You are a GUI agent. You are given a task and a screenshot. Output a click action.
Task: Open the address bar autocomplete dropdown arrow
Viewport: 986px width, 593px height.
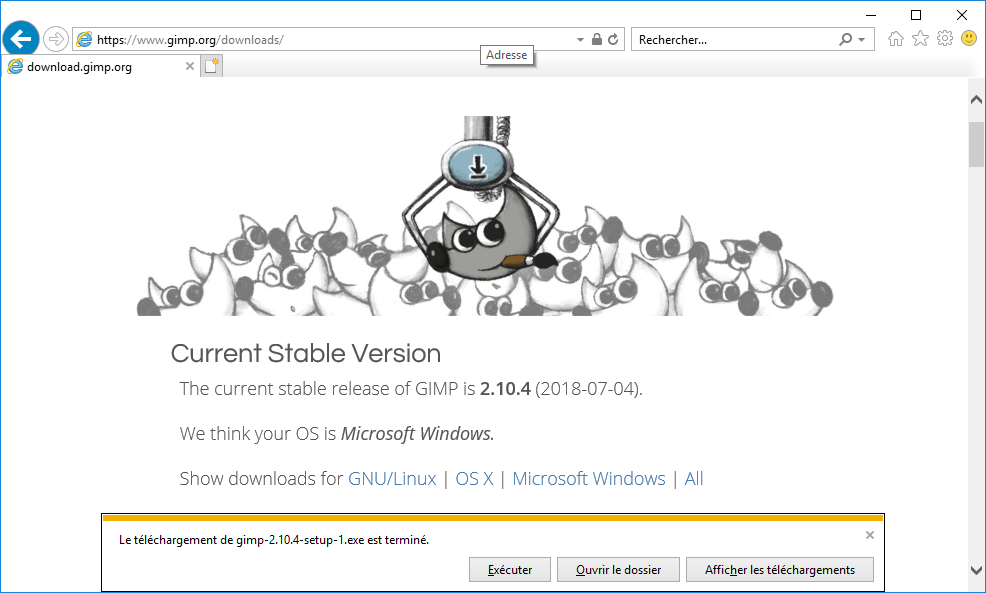580,40
